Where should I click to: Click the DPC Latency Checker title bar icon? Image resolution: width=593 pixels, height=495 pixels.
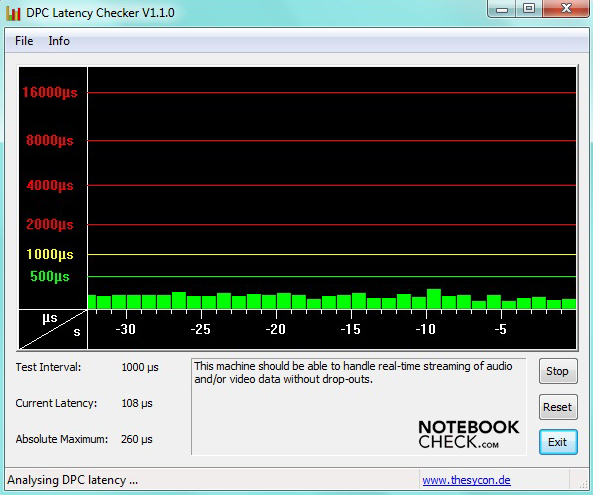point(13,13)
